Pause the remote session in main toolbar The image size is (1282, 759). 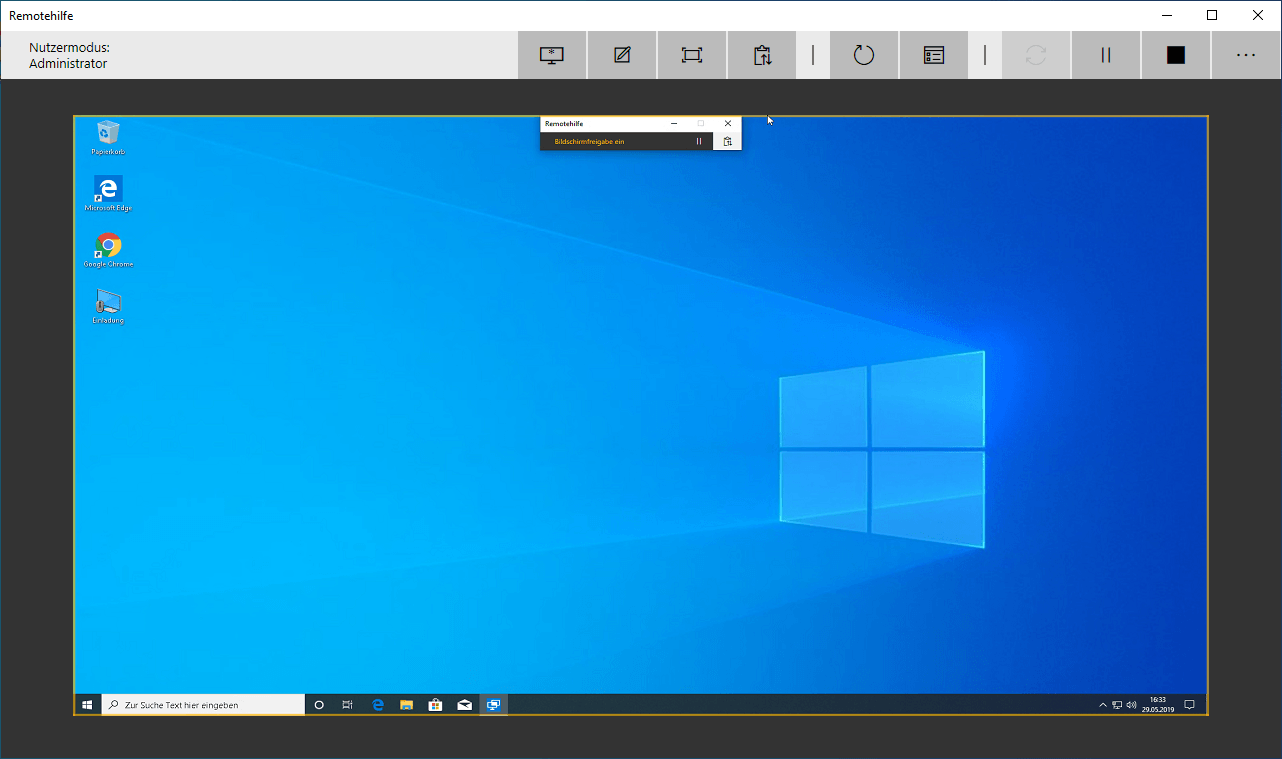(1106, 55)
